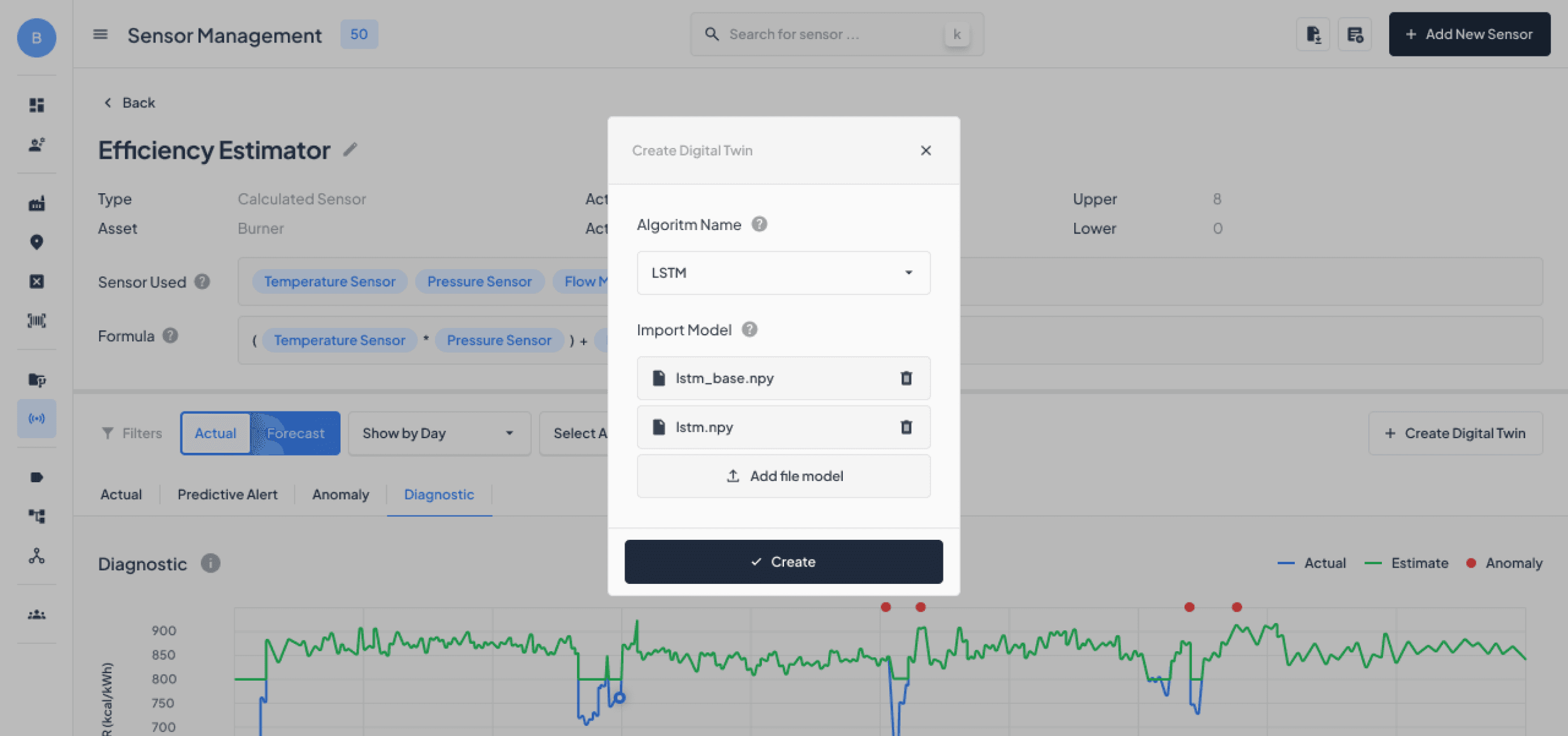The image size is (1568, 736).
Task: Click the last red anomaly marker
Action: coord(1237,607)
